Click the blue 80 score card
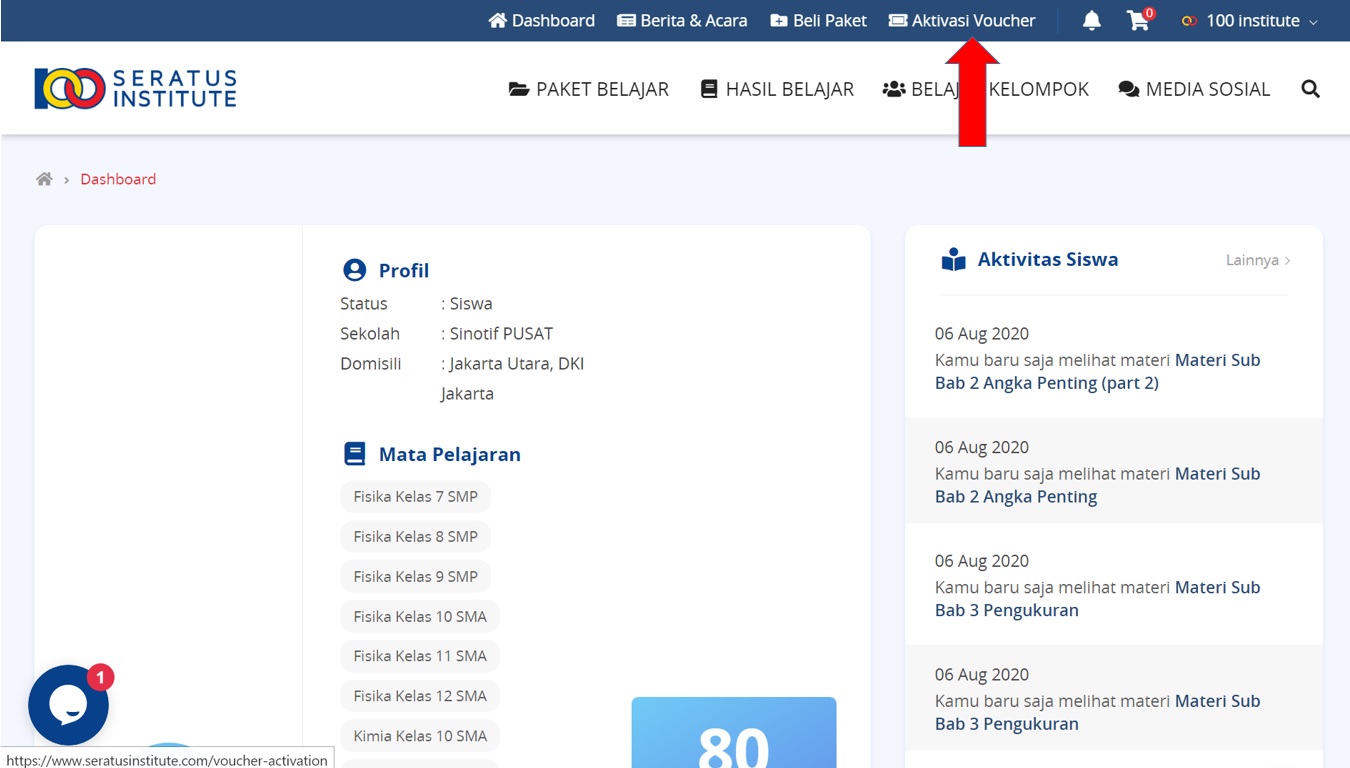The width and height of the screenshot is (1350, 768). [733, 733]
